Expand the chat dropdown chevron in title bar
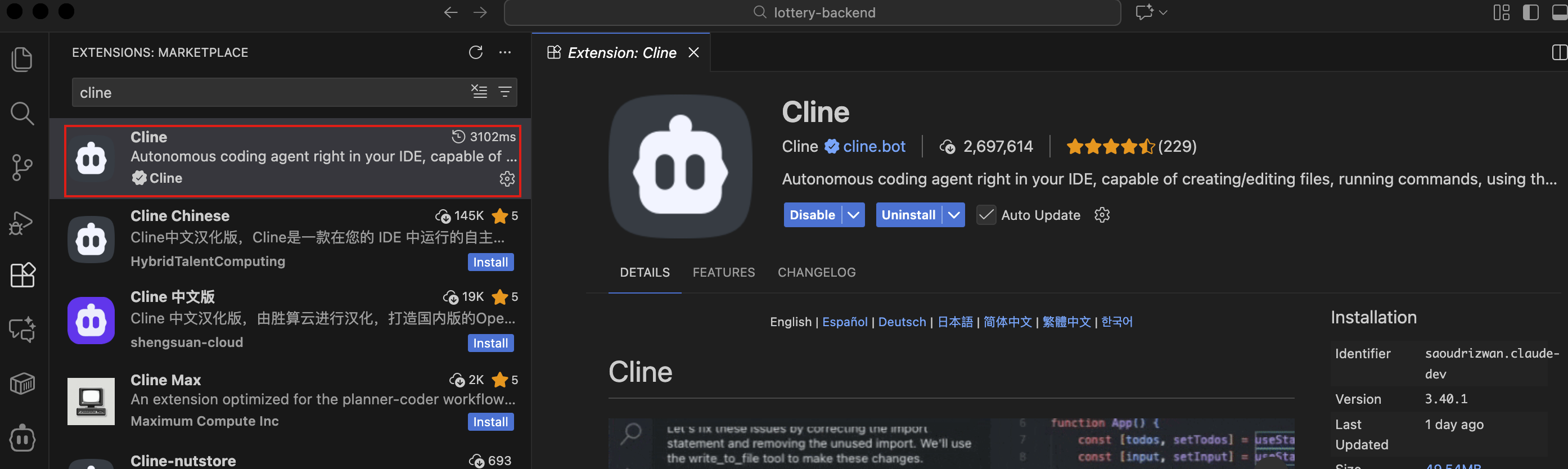Image resolution: width=1568 pixels, height=469 pixels. (x=1163, y=12)
